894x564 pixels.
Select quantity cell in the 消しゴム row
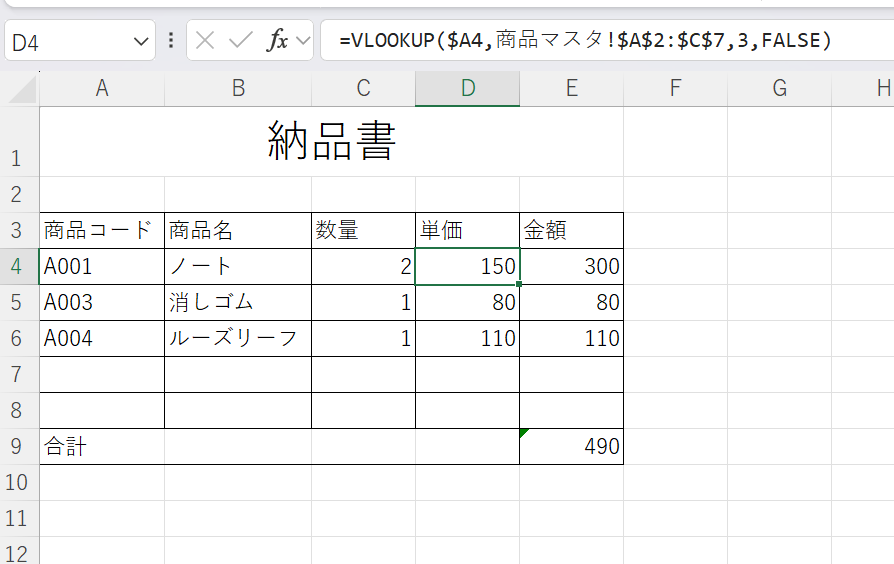click(364, 302)
